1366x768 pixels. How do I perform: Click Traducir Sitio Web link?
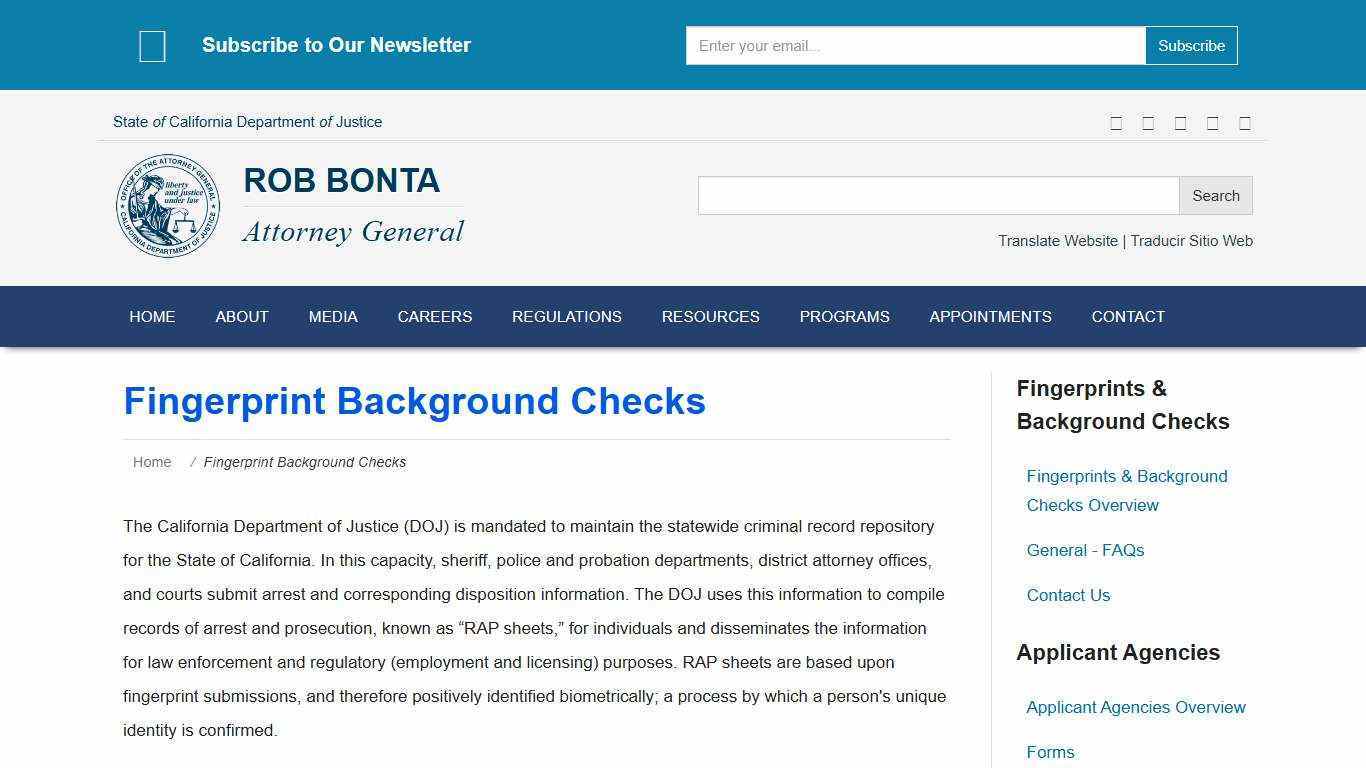1191,241
